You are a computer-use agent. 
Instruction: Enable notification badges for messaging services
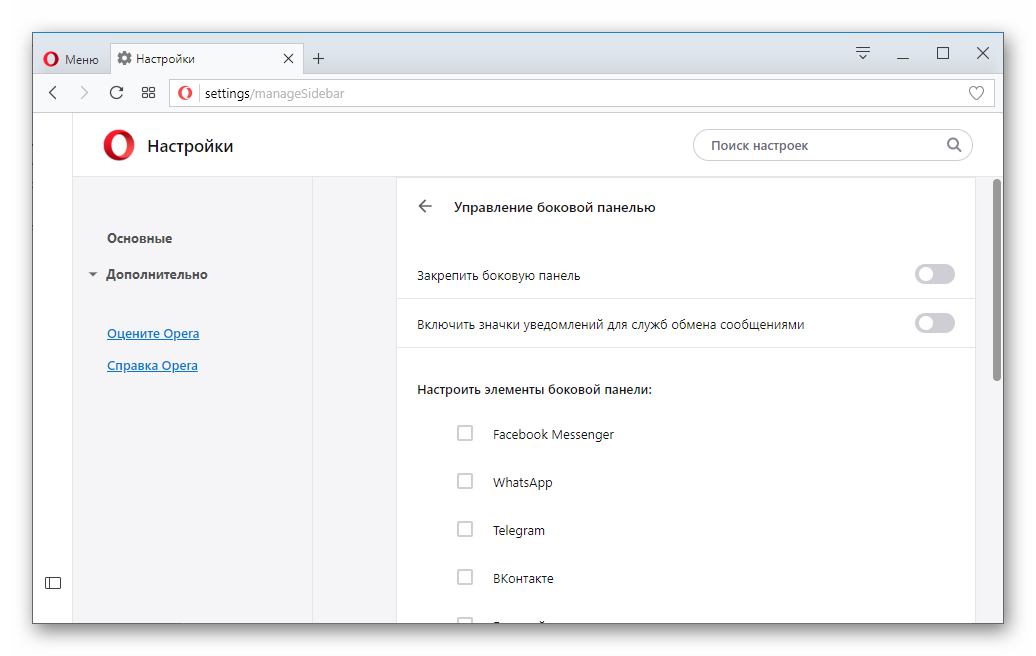[934, 323]
